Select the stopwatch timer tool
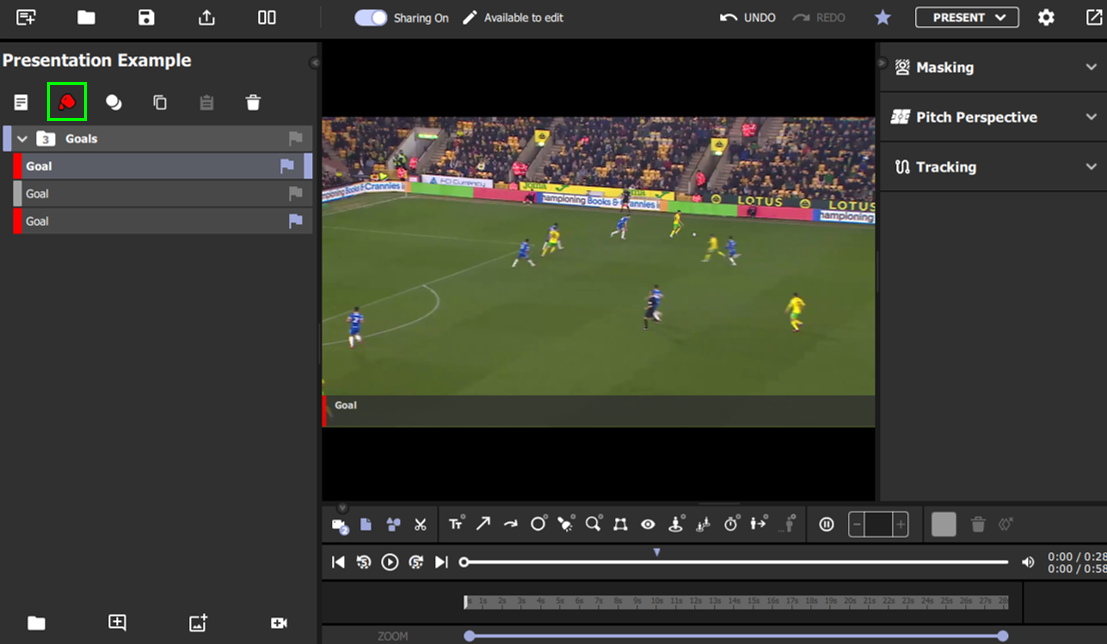The width and height of the screenshot is (1107, 644). click(x=731, y=523)
